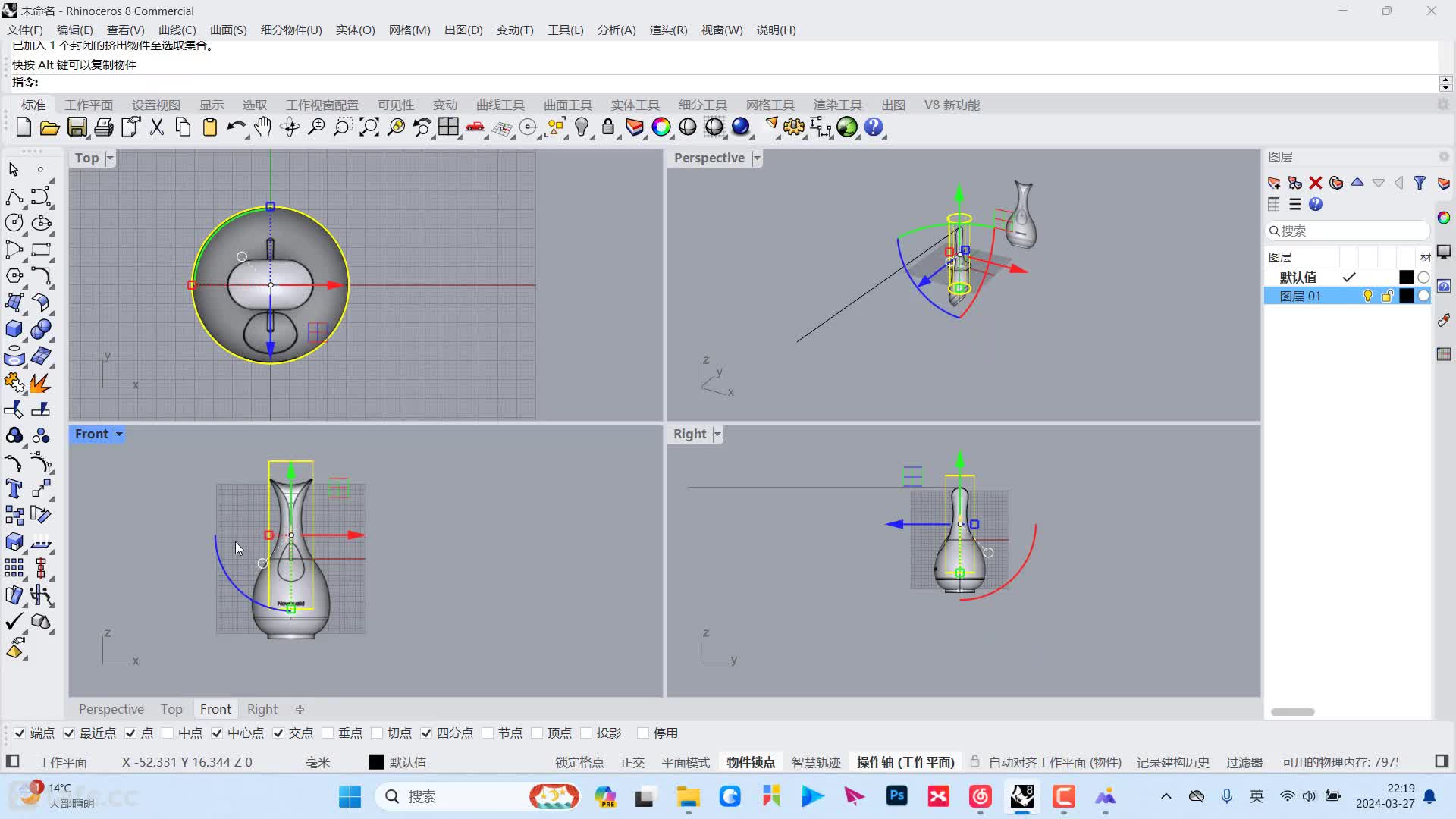Click the Lock objects padlock icon
This screenshot has width=1456, height=819.
pos(608,127)
